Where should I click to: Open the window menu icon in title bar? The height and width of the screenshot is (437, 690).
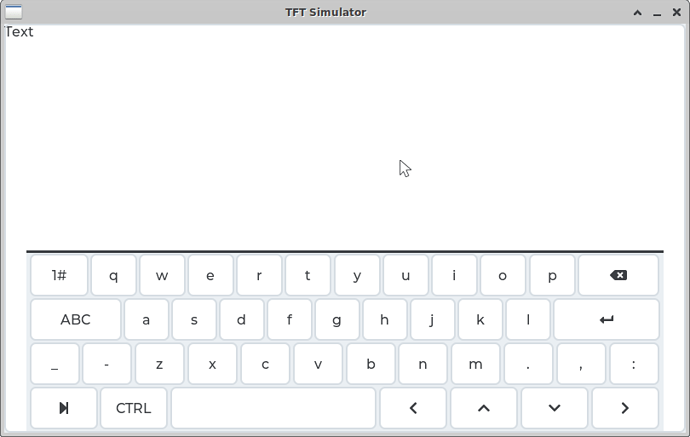coord(14,12)
